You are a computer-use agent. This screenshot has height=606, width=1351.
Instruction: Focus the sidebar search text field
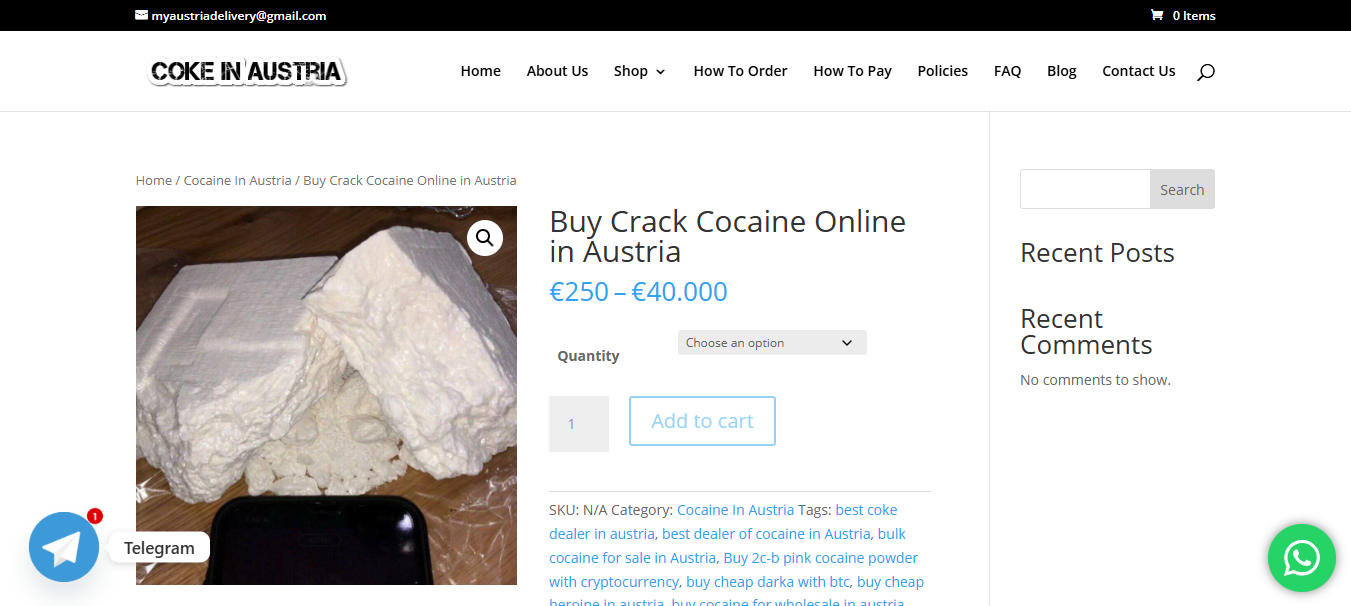pyautogui.click(x=1085, y=189)
